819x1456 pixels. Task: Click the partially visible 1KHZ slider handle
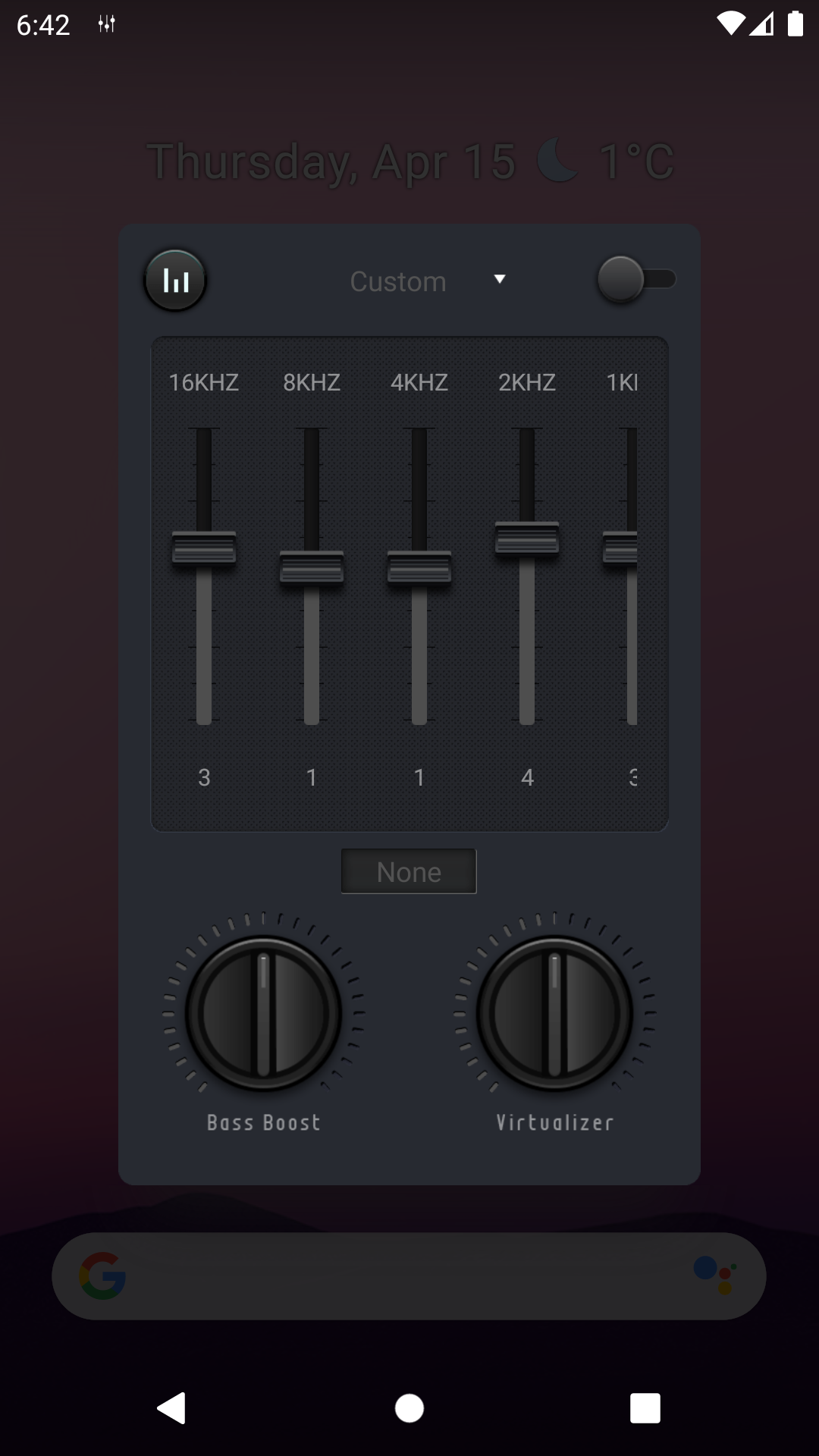point(620,548)
